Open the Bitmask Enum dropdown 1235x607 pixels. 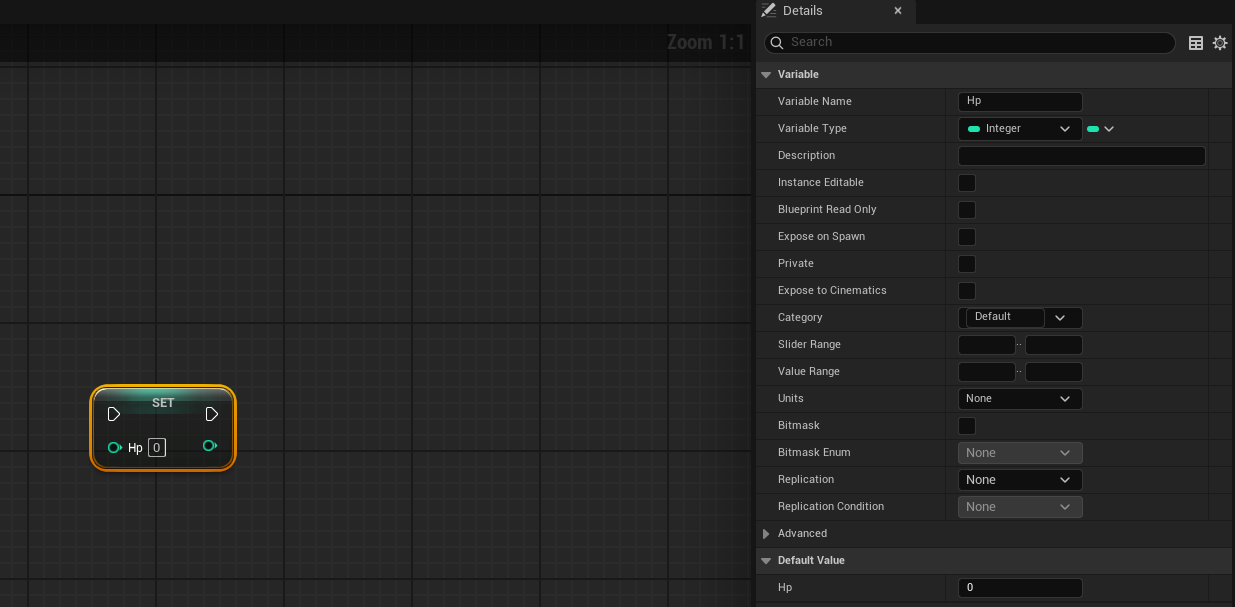1020,453
